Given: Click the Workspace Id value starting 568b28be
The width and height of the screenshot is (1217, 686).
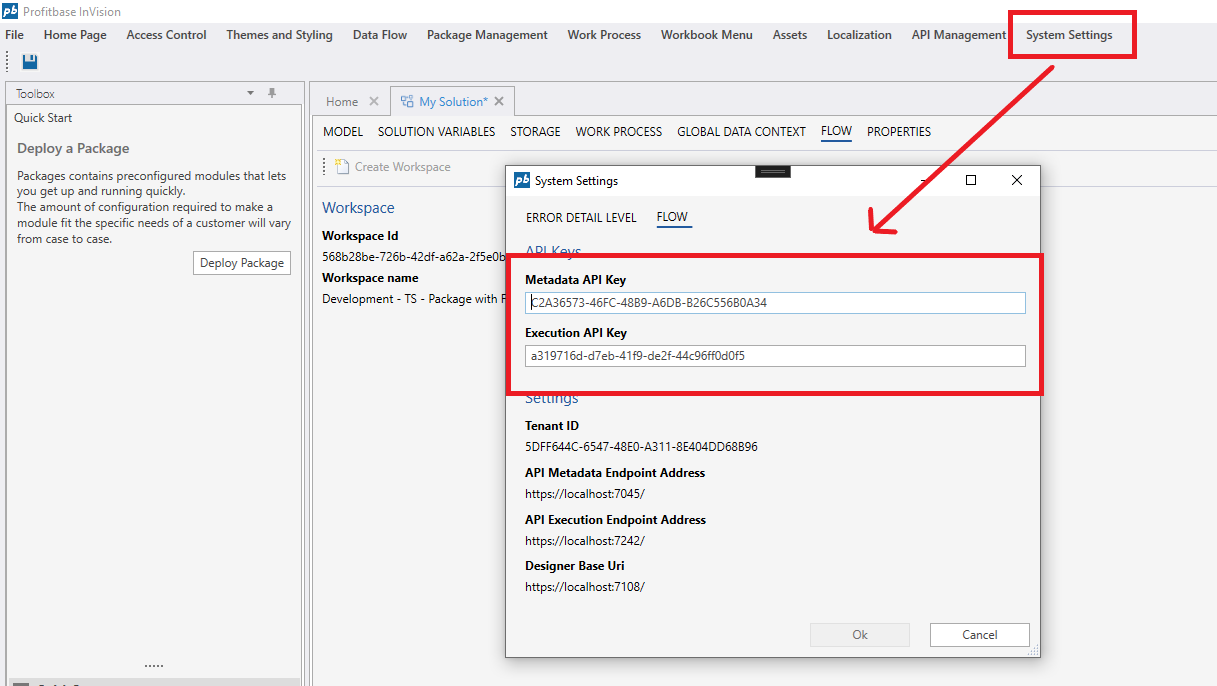Looking at the screenshot, I should click(414, 257).
